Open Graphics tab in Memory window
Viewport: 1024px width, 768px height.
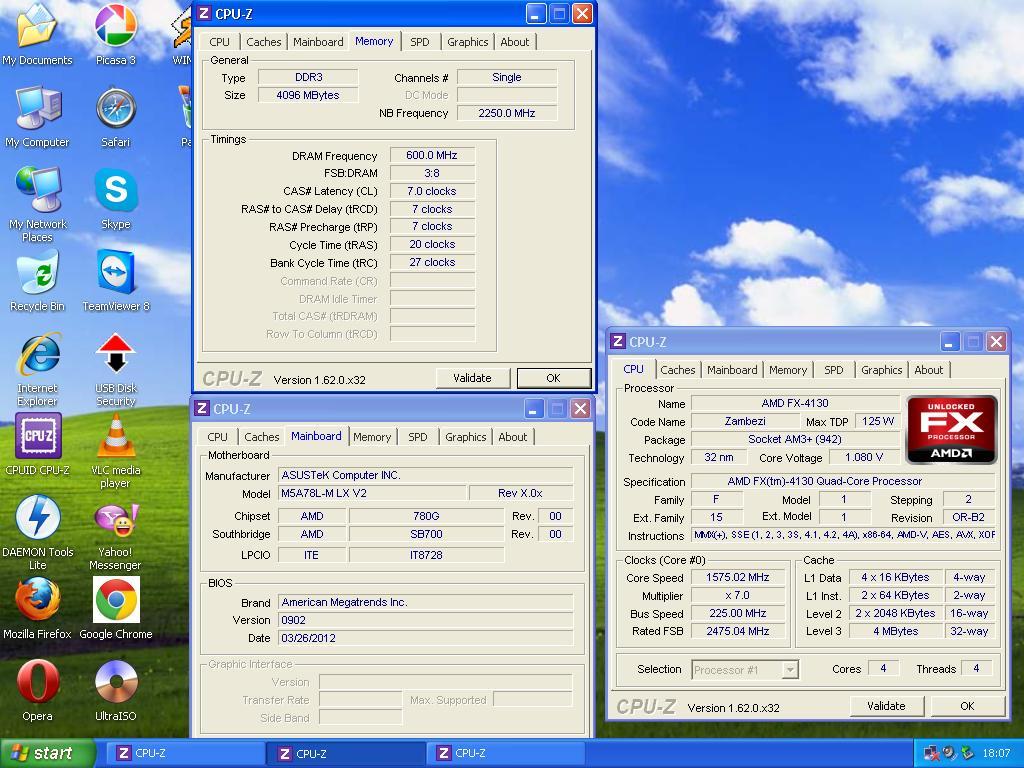[x=468, y=42]
